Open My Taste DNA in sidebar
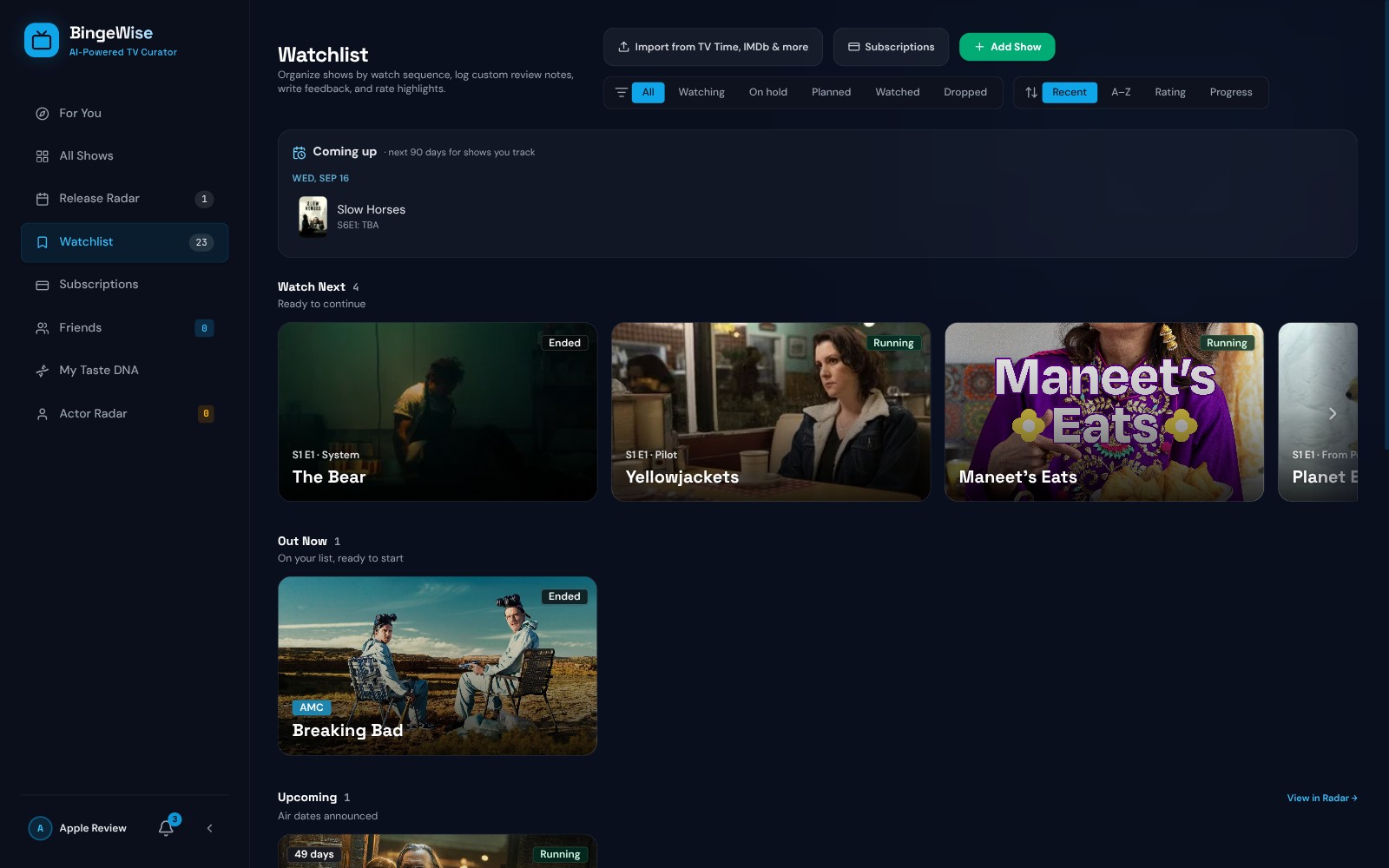Screen dimensions: 1389x868 click(125, 371)
